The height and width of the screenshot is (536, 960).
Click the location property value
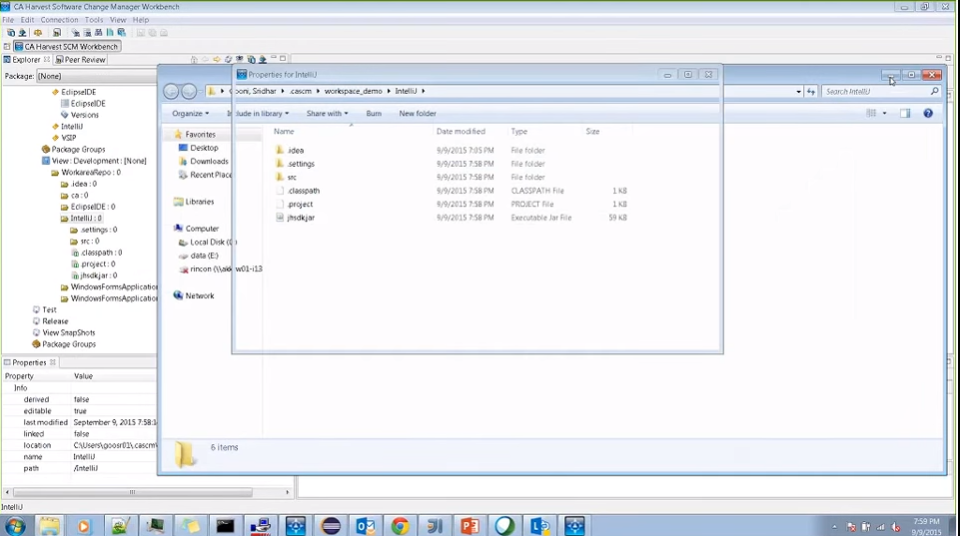pos(114,445)
